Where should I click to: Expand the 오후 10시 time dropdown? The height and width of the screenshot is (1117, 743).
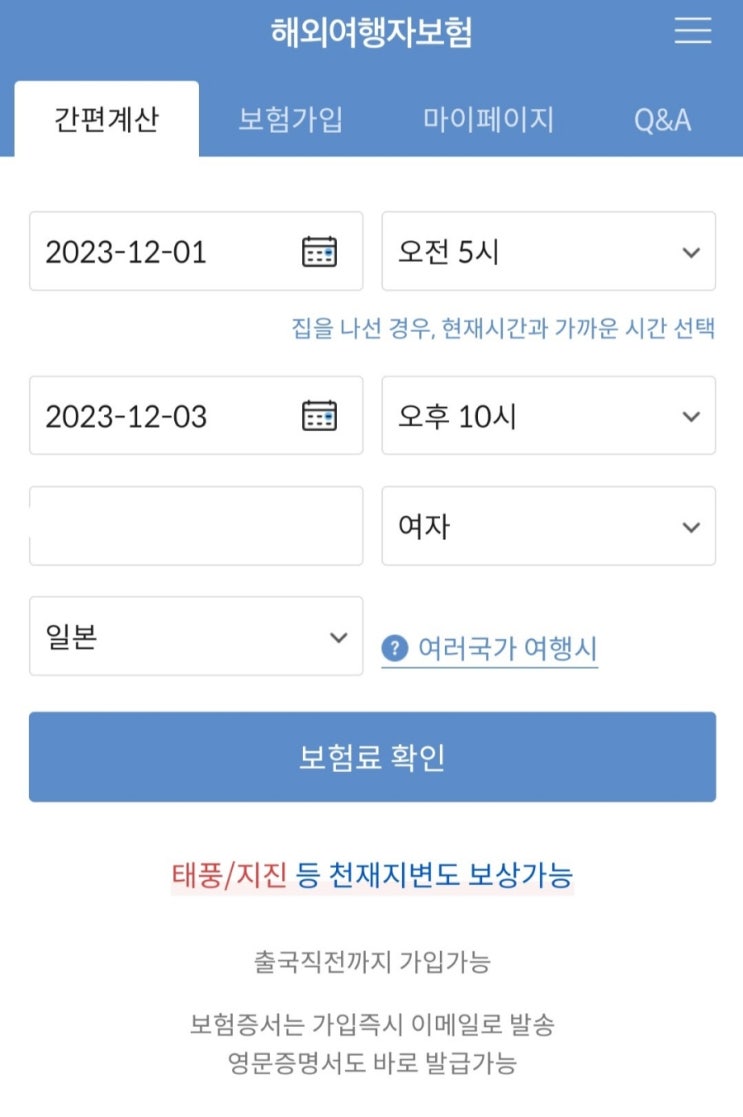(x=548, y=415)
